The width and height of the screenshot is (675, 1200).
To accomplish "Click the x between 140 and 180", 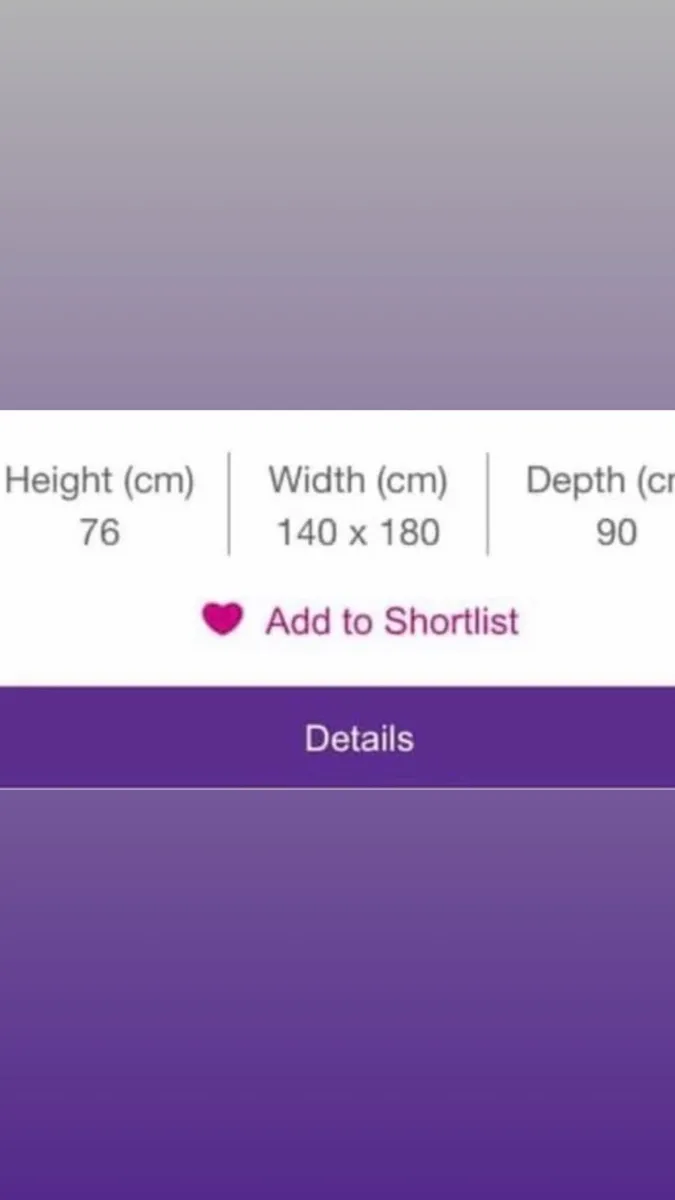I will coord(358,535).
